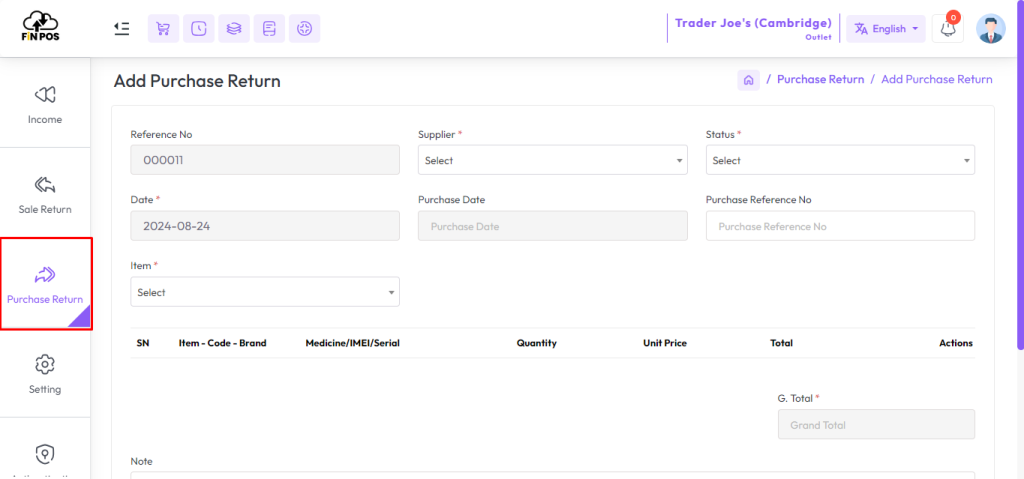
Task: Open the user profile avatar
Action: point(991,29)
